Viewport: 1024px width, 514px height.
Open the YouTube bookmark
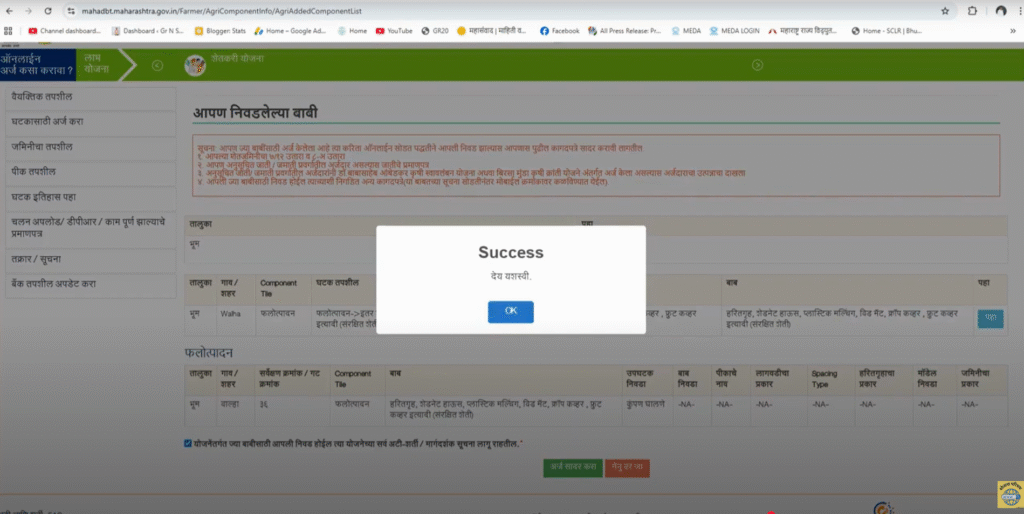tap(393, 31)
